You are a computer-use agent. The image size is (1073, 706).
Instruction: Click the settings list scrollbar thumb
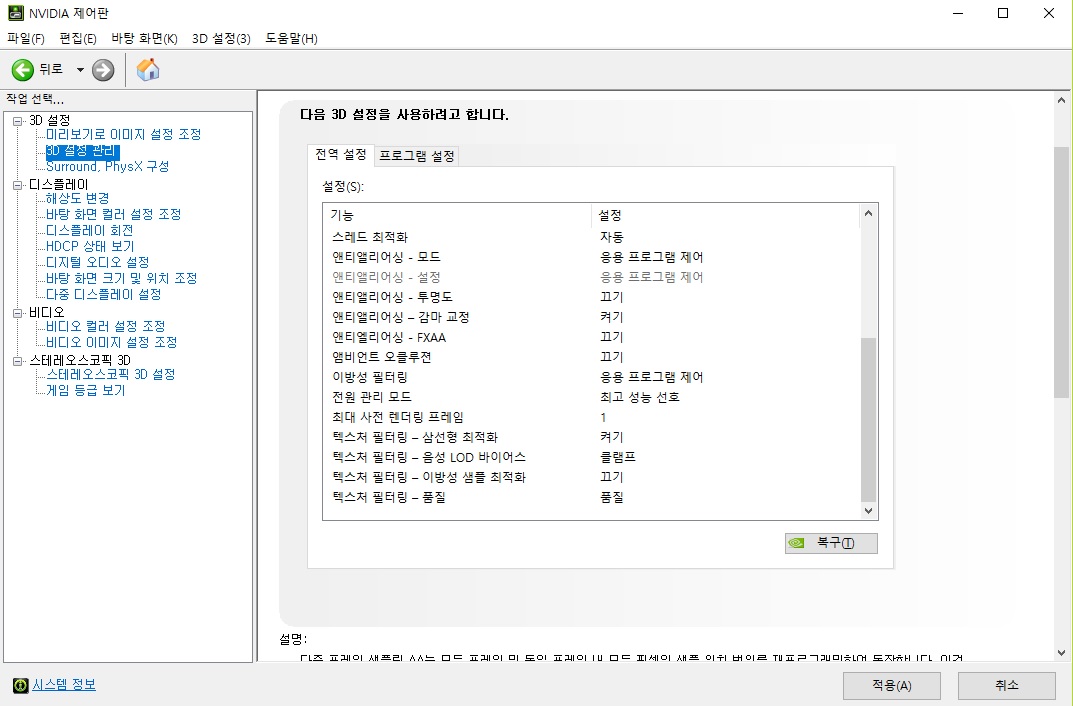(868, 419)
